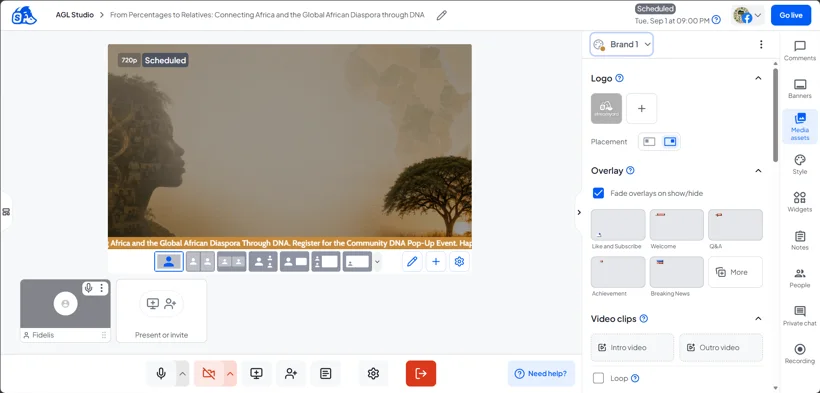This screenshot has width=820, height=393.
Task: Select the Welcome overlay
Action: pos(677,225)
